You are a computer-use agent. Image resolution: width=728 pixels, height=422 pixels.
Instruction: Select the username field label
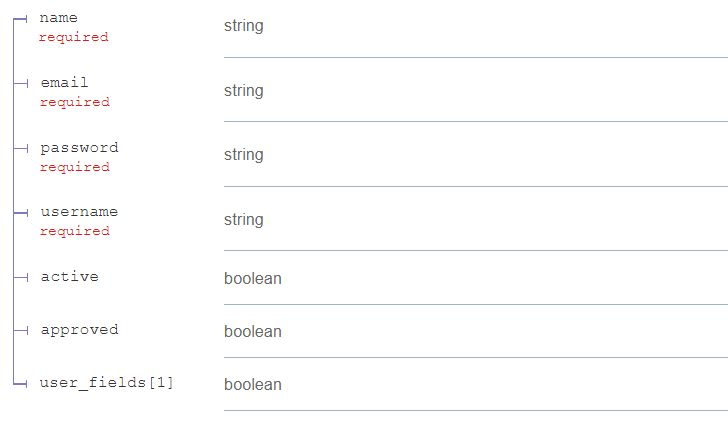[79, 212]
